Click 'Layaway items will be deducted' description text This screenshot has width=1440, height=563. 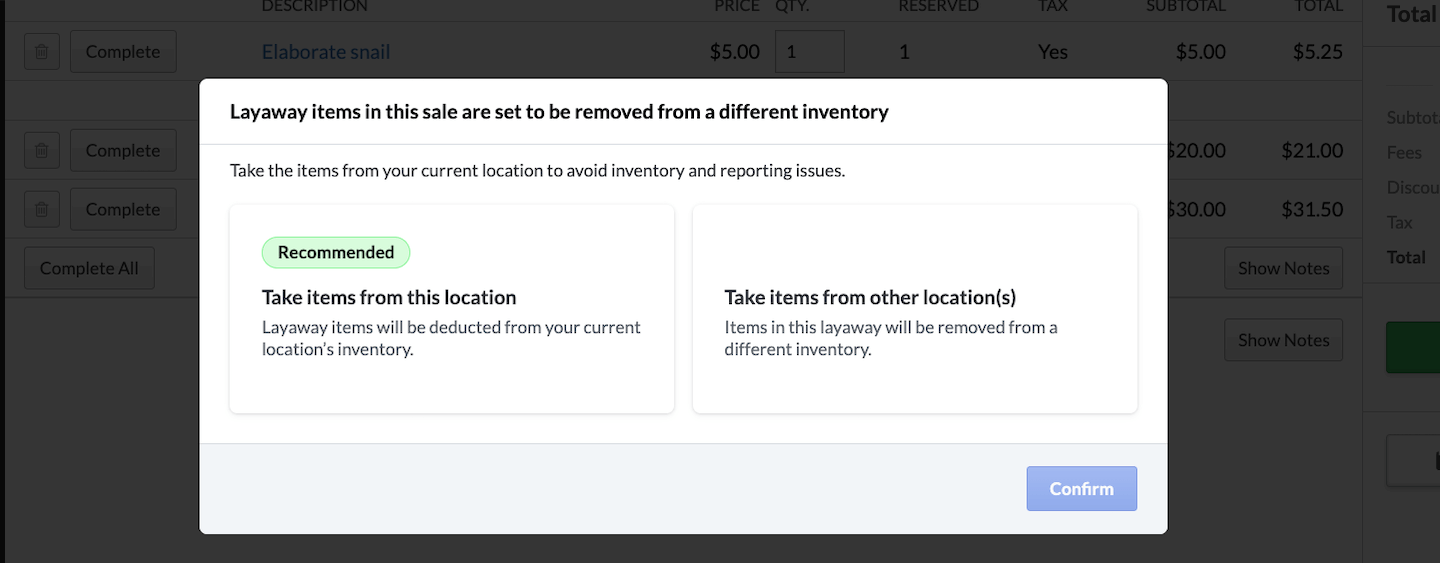coord(451,339)
